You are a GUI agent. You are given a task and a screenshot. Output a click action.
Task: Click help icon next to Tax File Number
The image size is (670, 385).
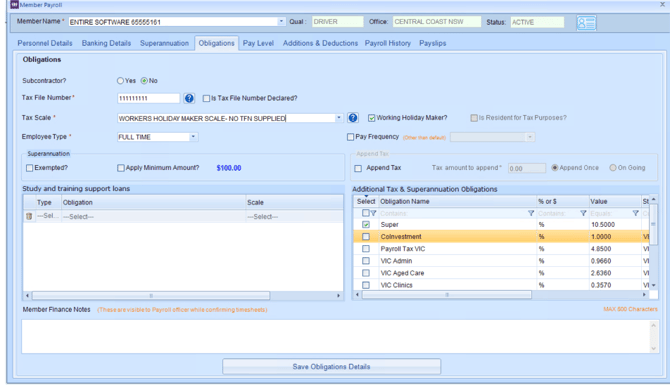point(189,98)
